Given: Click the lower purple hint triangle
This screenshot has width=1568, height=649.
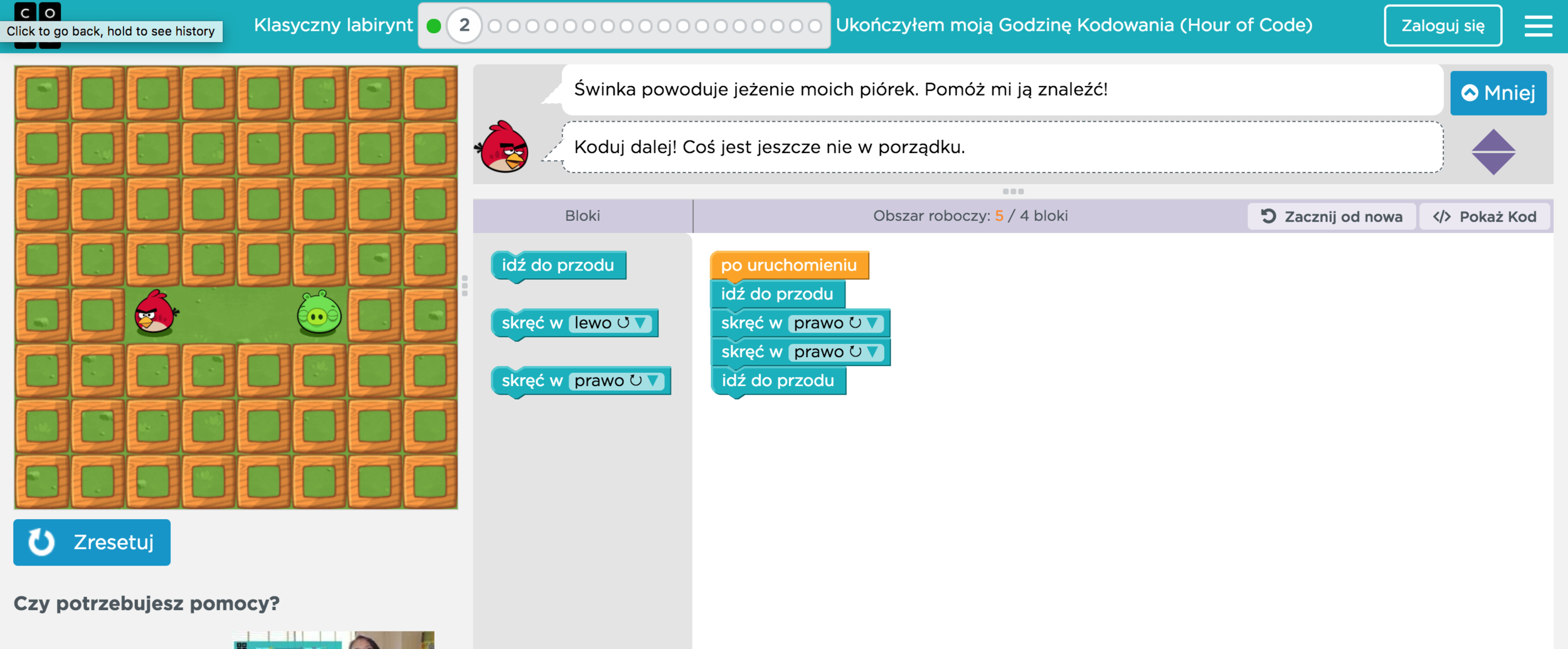Looking at the screenshot, I should (x=1493, y=164).
